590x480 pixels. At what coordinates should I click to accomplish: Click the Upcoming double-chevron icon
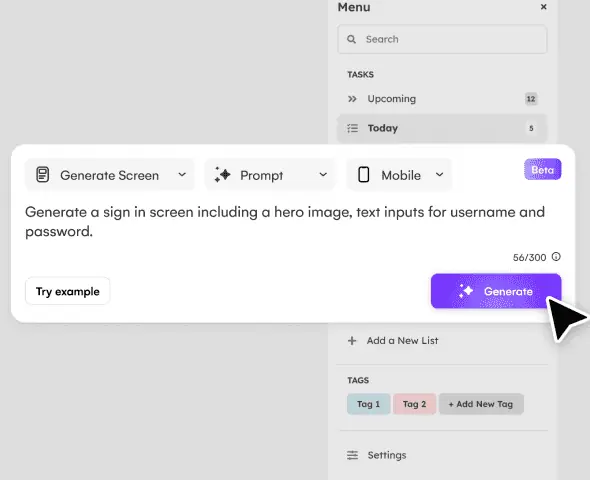352,99
